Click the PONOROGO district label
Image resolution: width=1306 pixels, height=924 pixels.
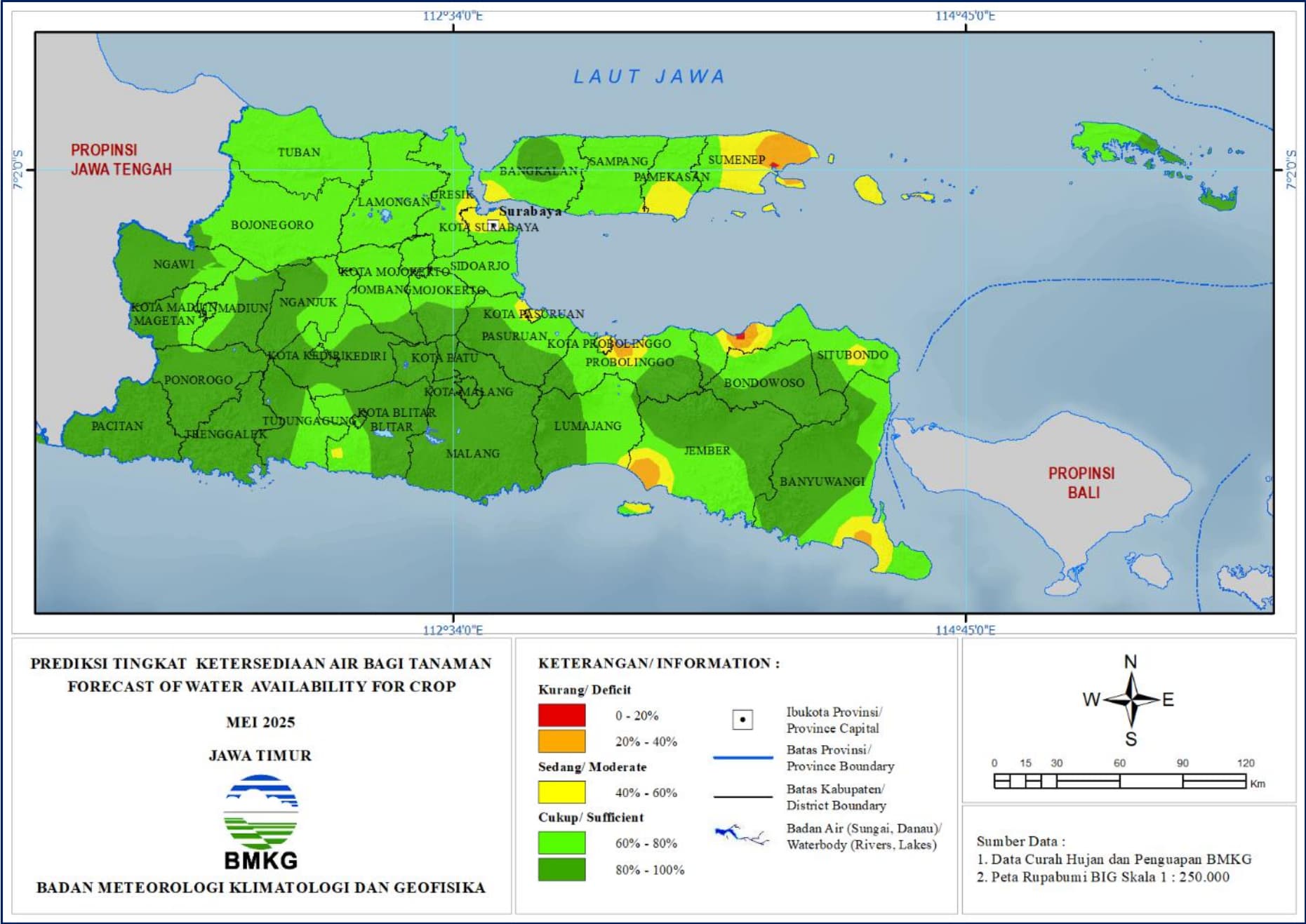click(199, 380)
